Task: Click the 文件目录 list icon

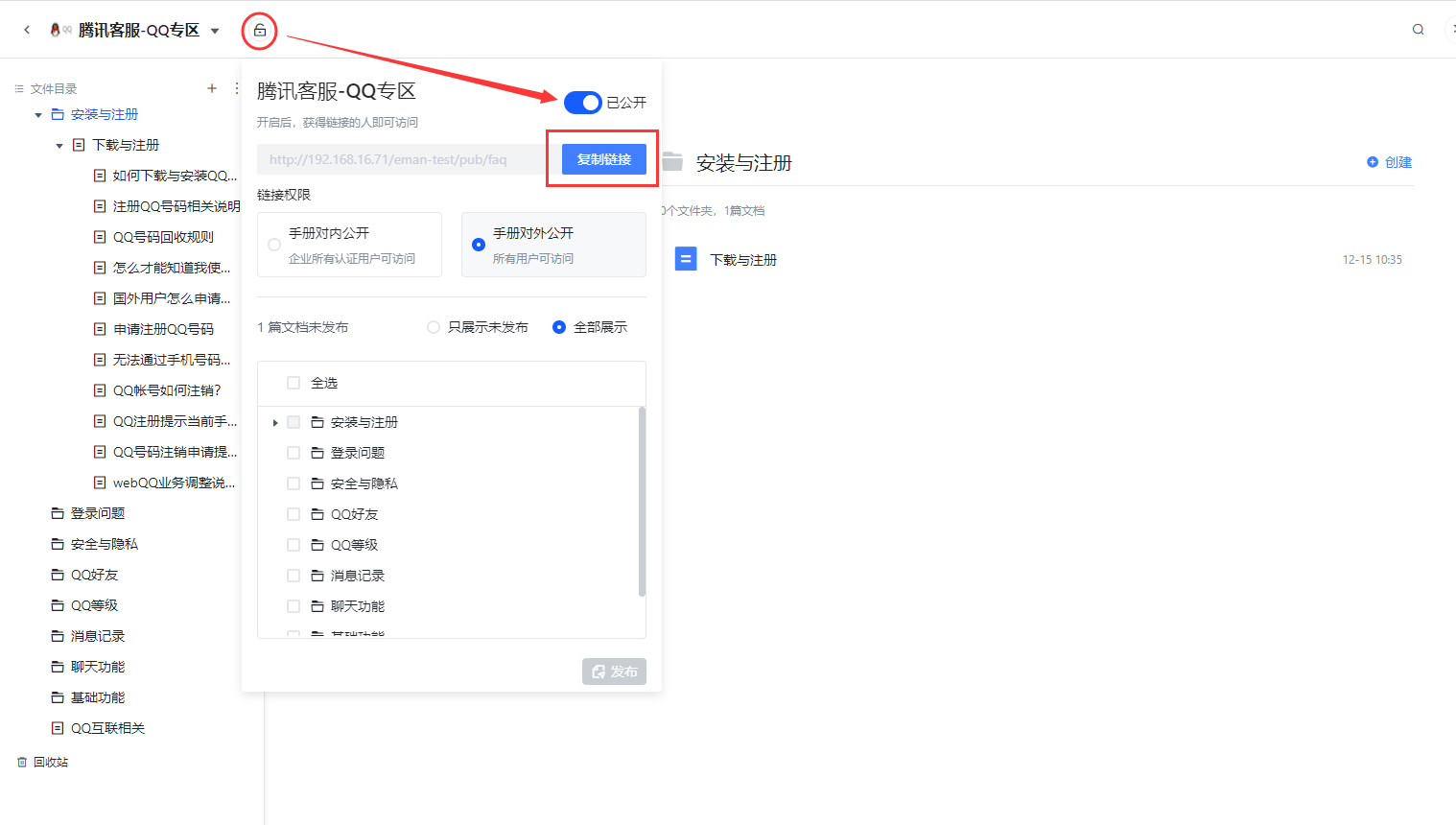Action: [17, 87]
